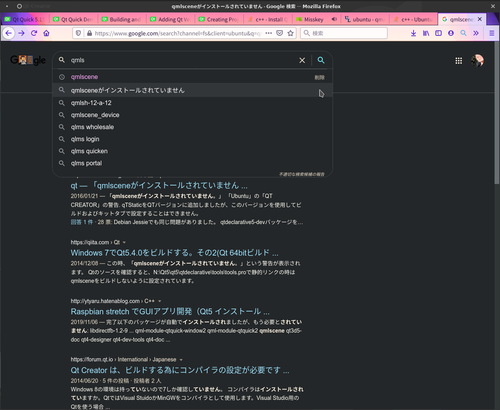
Task: Switch to c++ - Ubuntu tab
Action: click(x=414, y=19)
